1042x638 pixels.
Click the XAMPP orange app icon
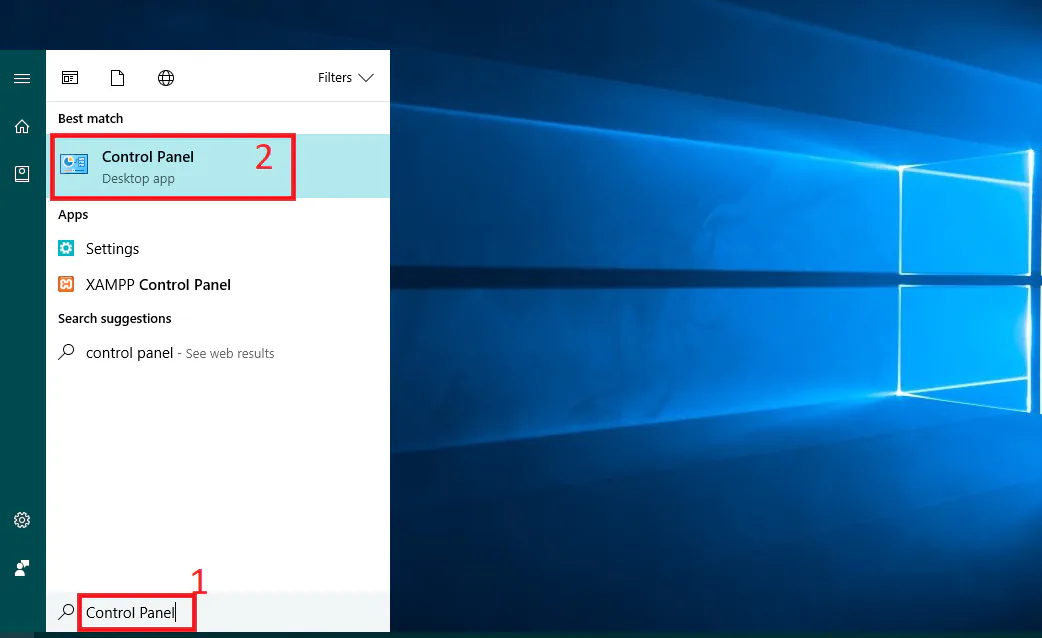tap(66, 284)
